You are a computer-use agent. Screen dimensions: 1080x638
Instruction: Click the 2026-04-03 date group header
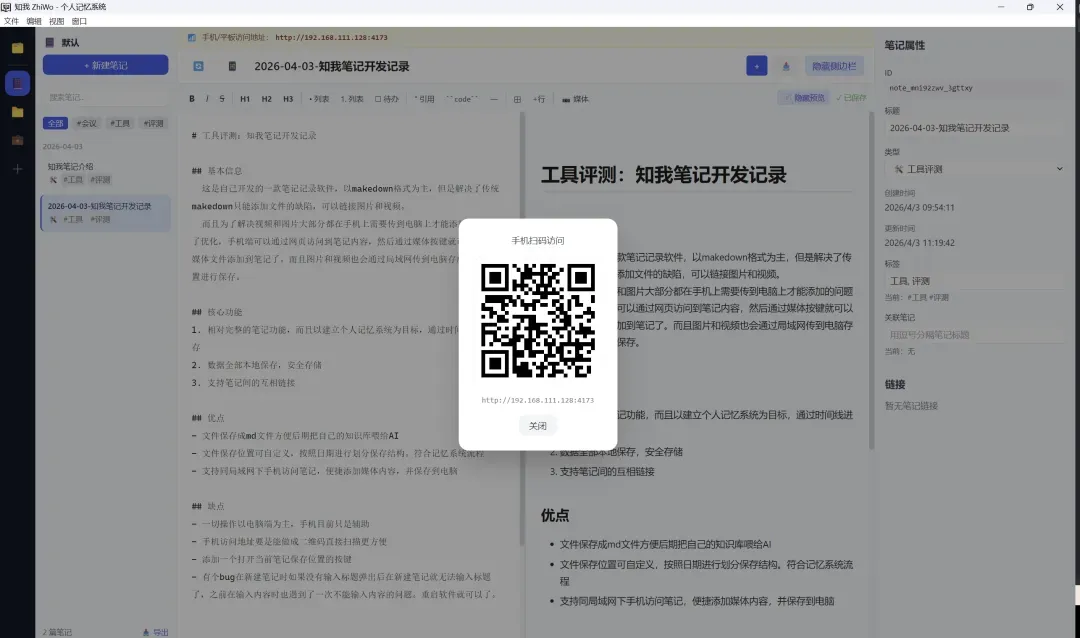pos(63,147)
